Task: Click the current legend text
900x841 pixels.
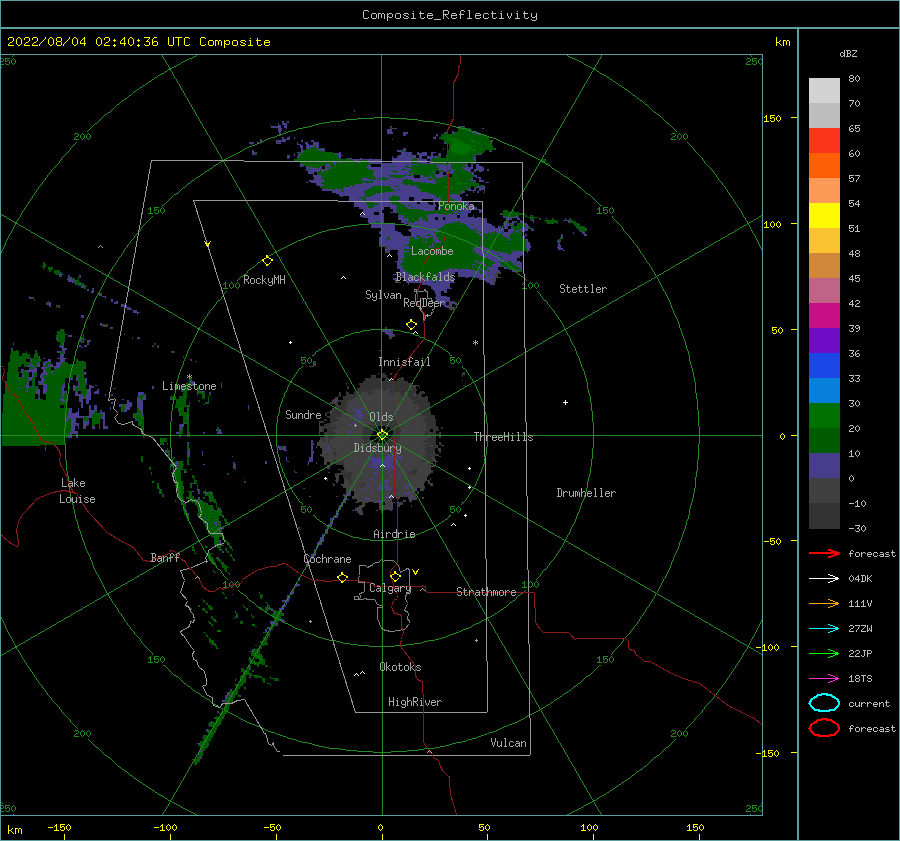Action: point(869,704)
